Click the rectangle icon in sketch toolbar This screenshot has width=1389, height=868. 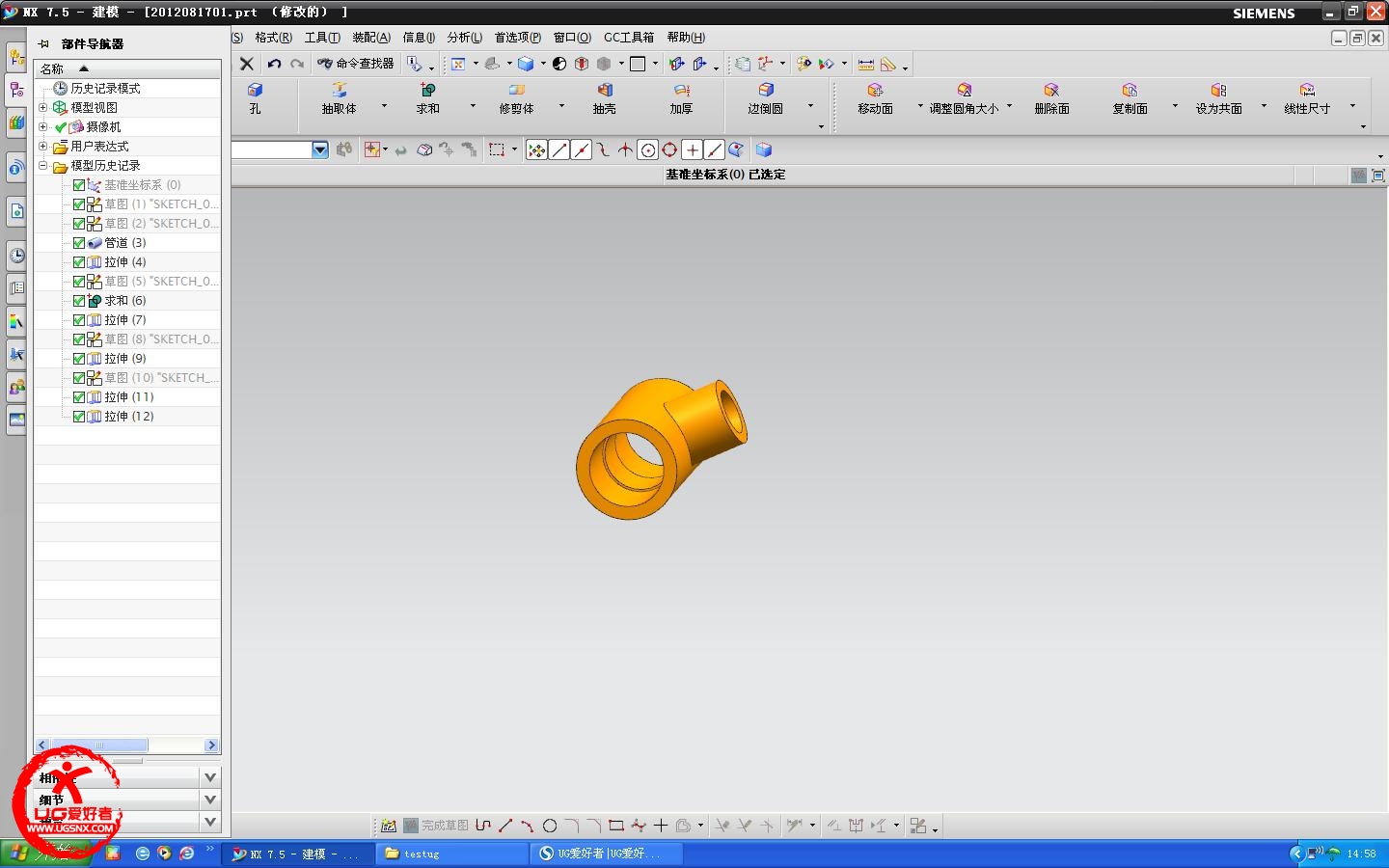[615, 826]
